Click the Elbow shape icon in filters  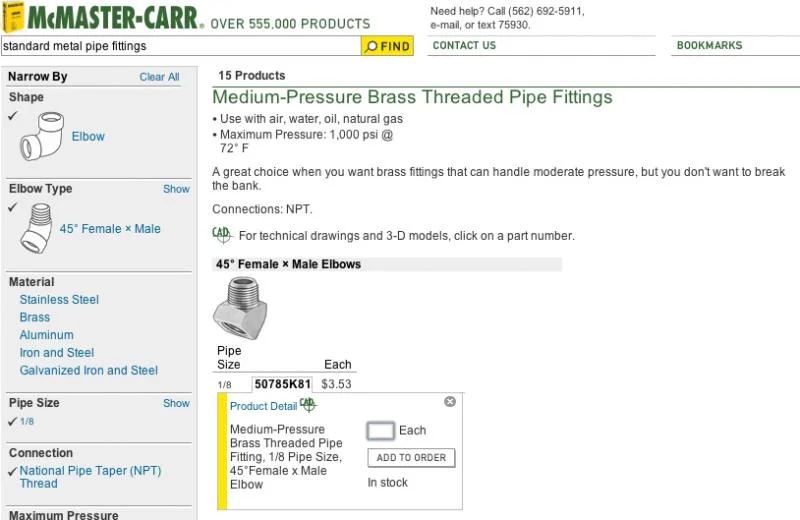click(x=43, y=135)
